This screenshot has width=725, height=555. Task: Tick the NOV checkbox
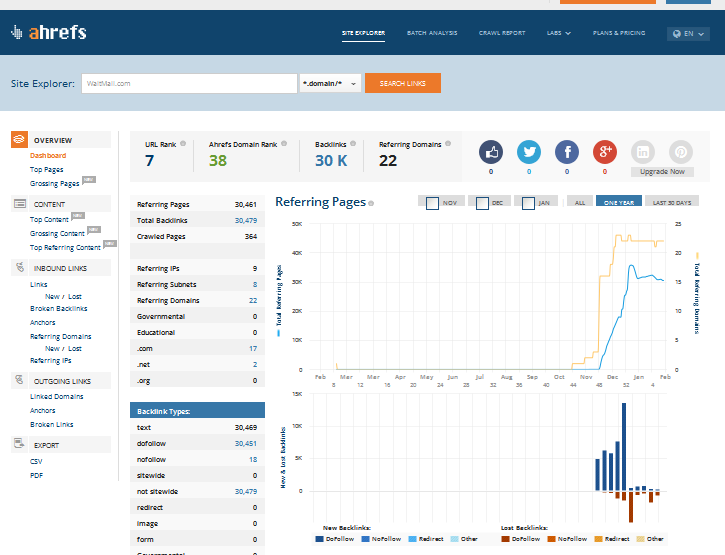[x=432, y=203]
